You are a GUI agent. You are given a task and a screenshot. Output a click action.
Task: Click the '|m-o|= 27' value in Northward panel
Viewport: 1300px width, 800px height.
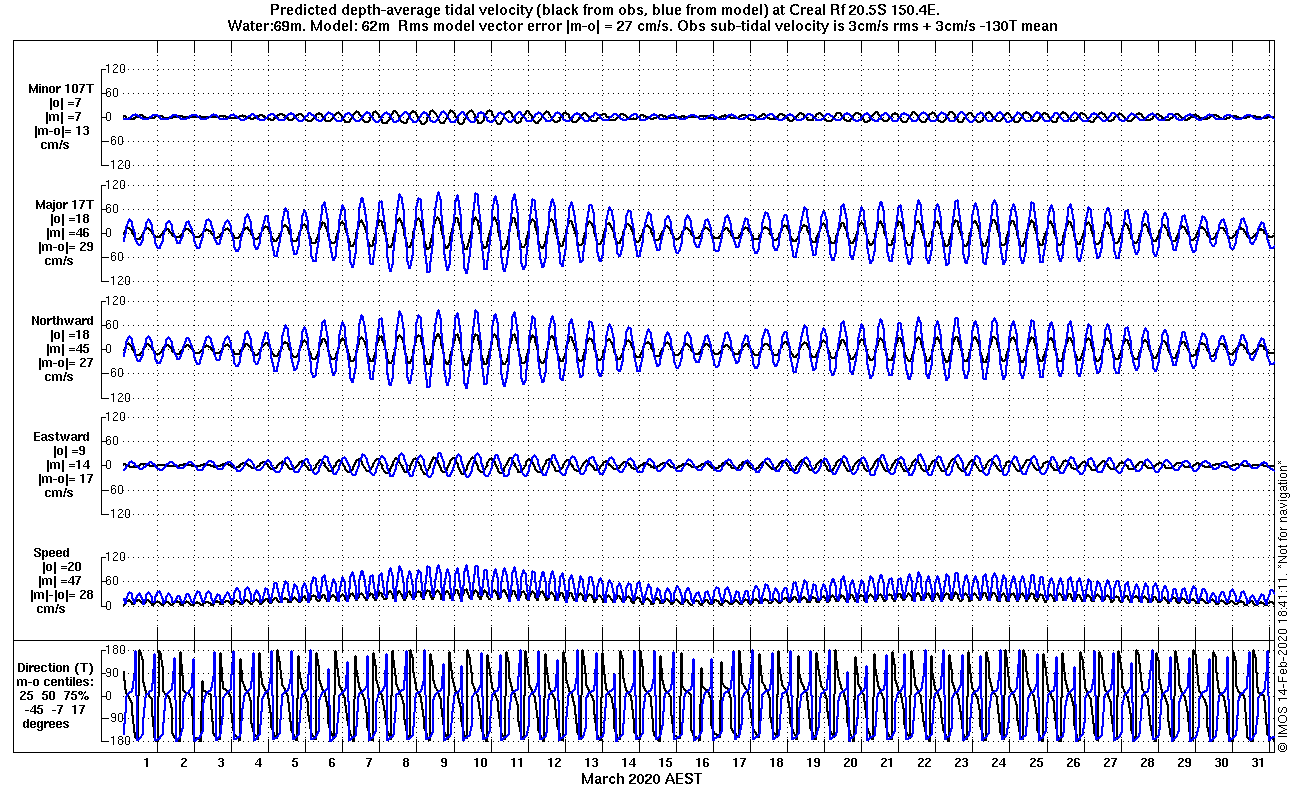coord(64,363)
